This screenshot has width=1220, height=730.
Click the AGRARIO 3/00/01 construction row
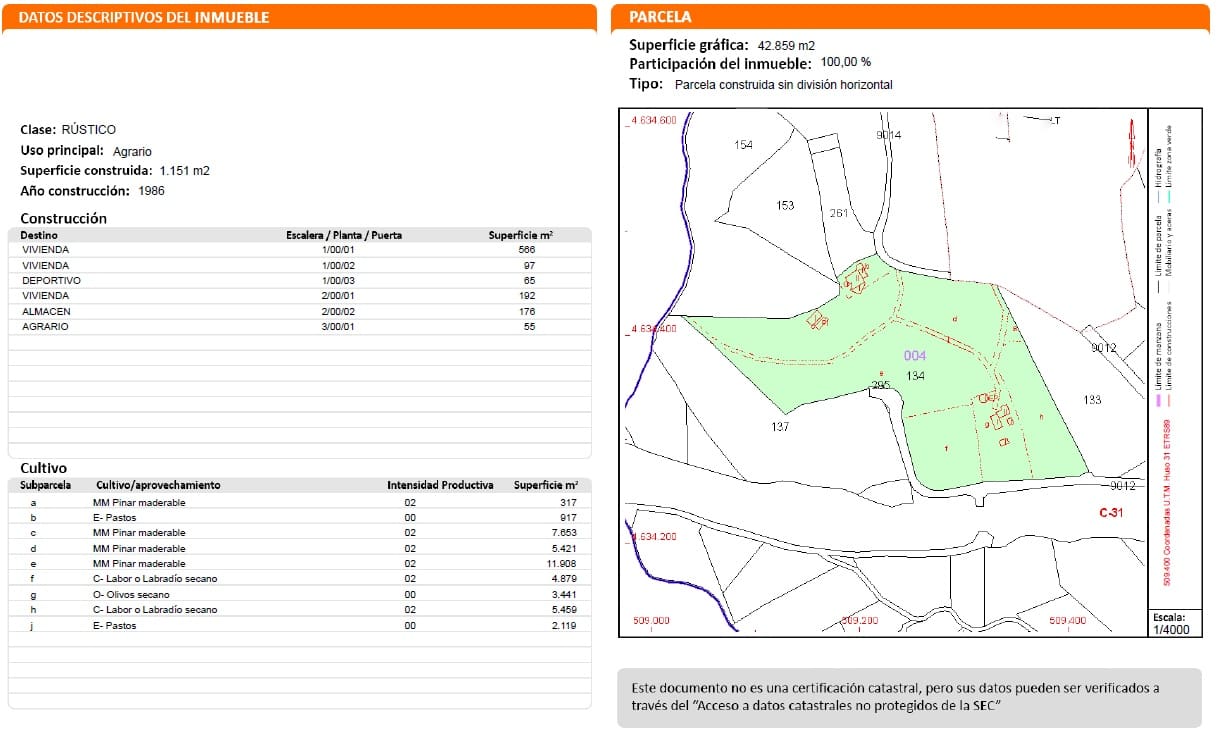point(300,327)
